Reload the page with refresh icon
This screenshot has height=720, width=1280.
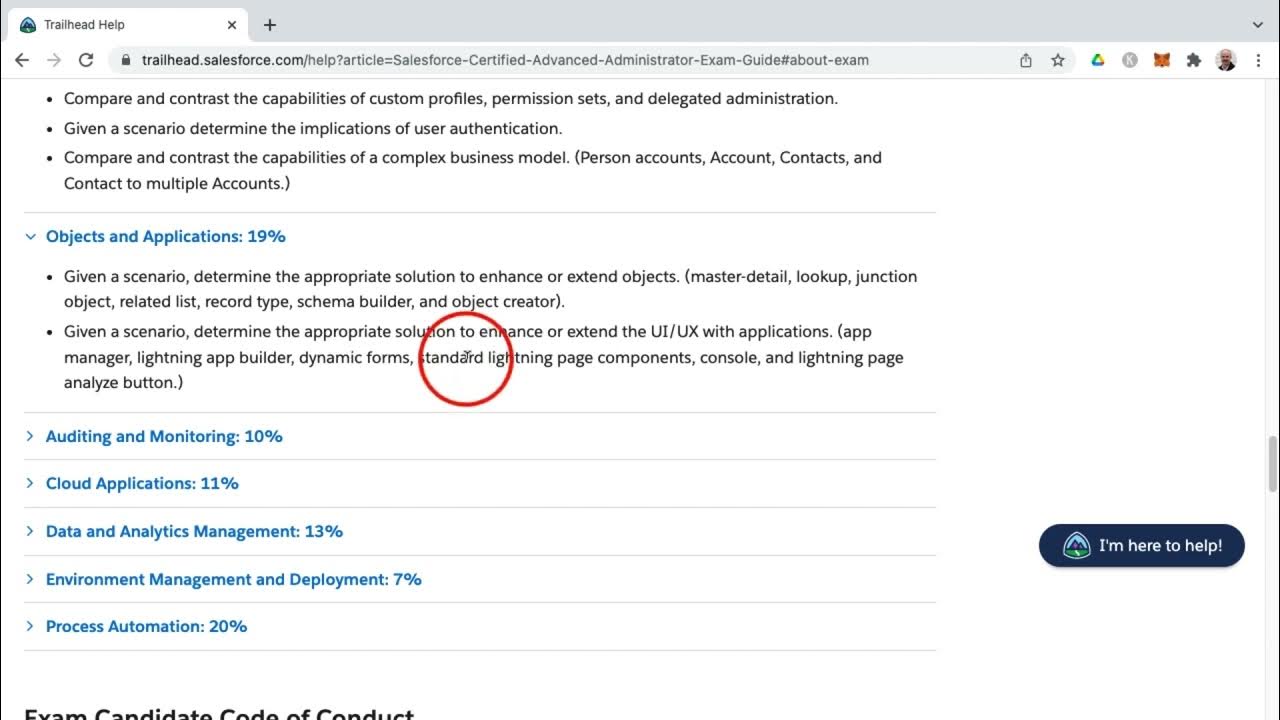click(86, 60)
